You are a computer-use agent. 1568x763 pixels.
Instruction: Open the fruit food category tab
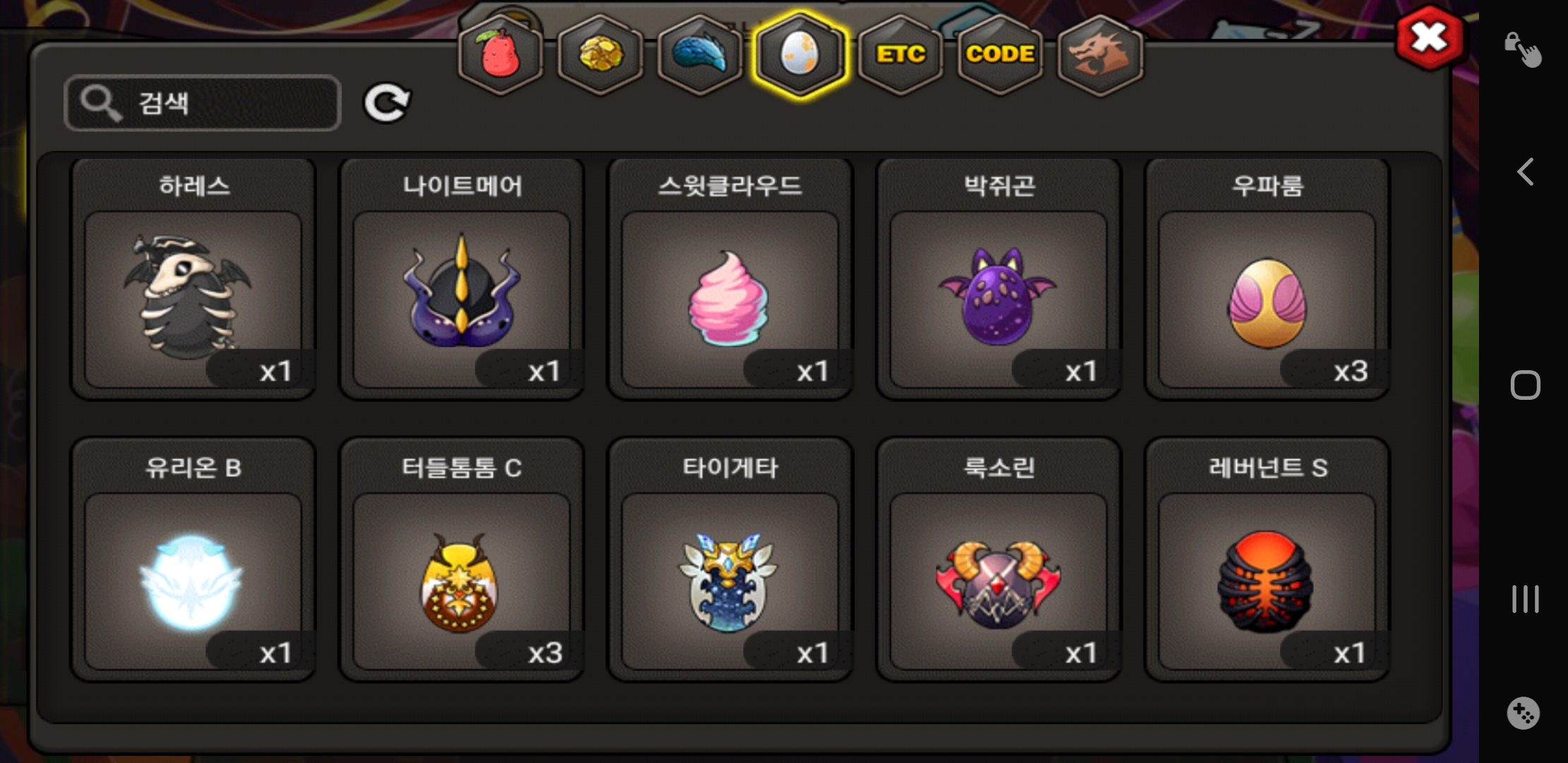[500, 55]
